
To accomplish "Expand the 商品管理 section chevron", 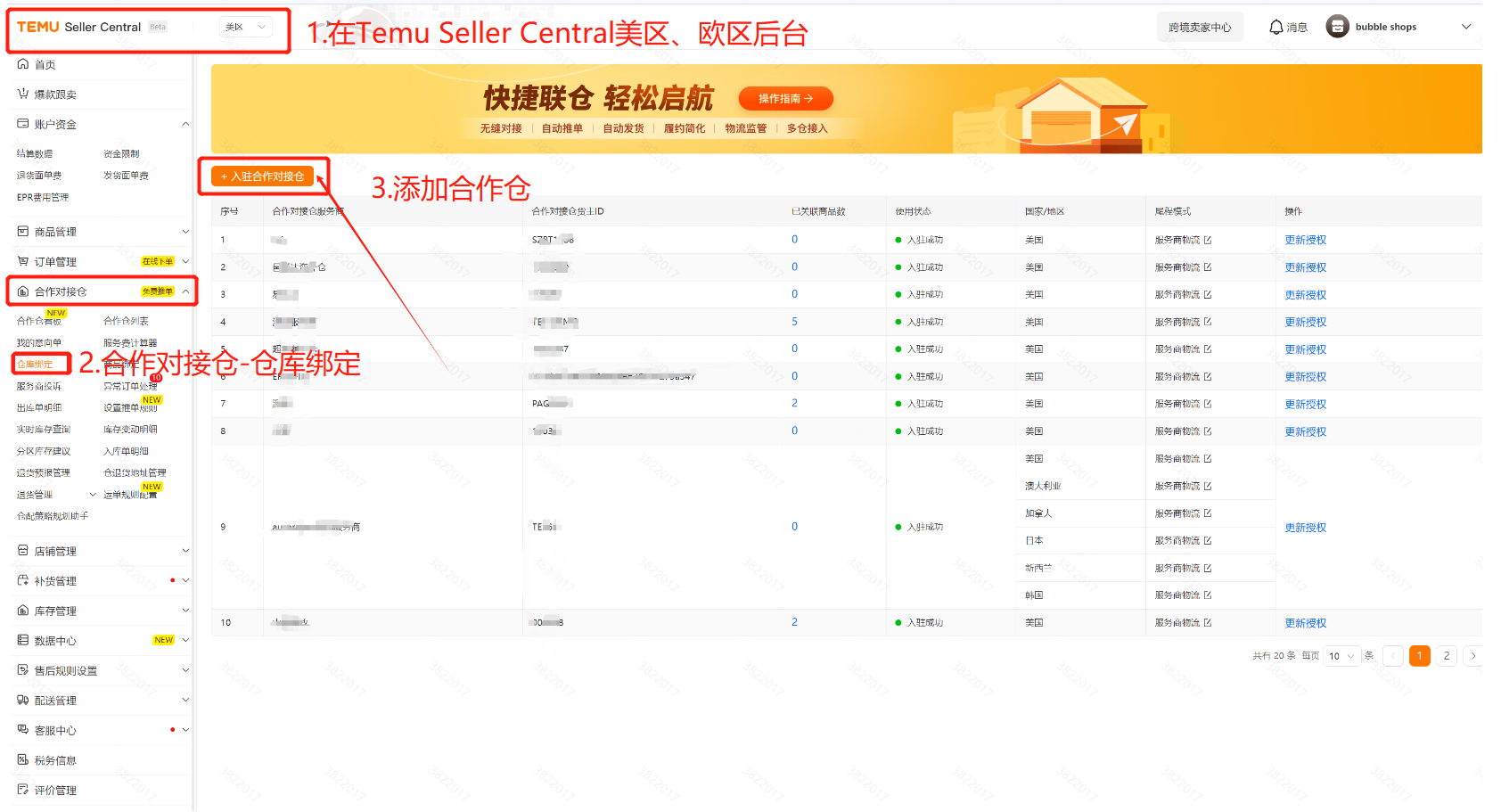I will tap(185, 232).
